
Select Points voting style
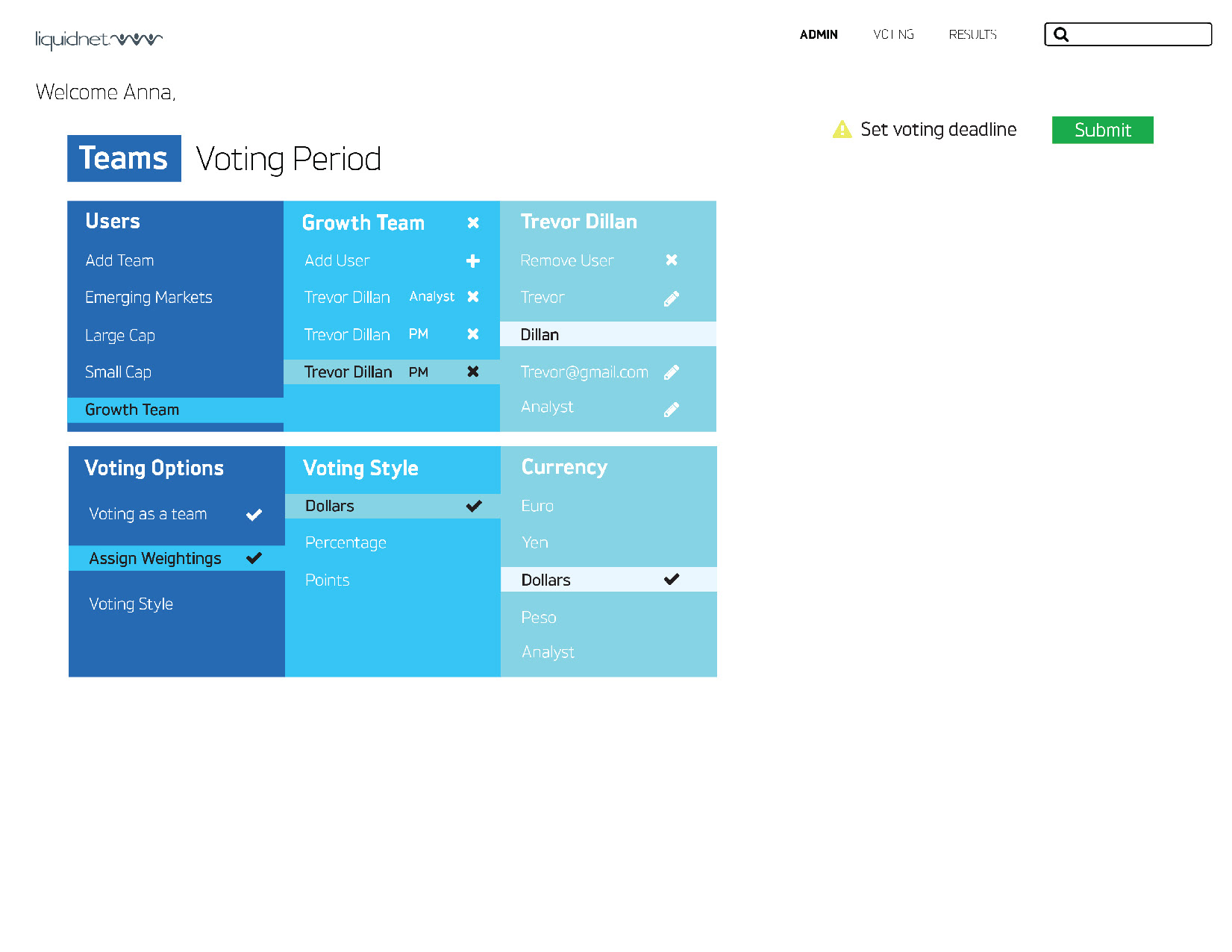pyautogui.click(x=327, y=580)
